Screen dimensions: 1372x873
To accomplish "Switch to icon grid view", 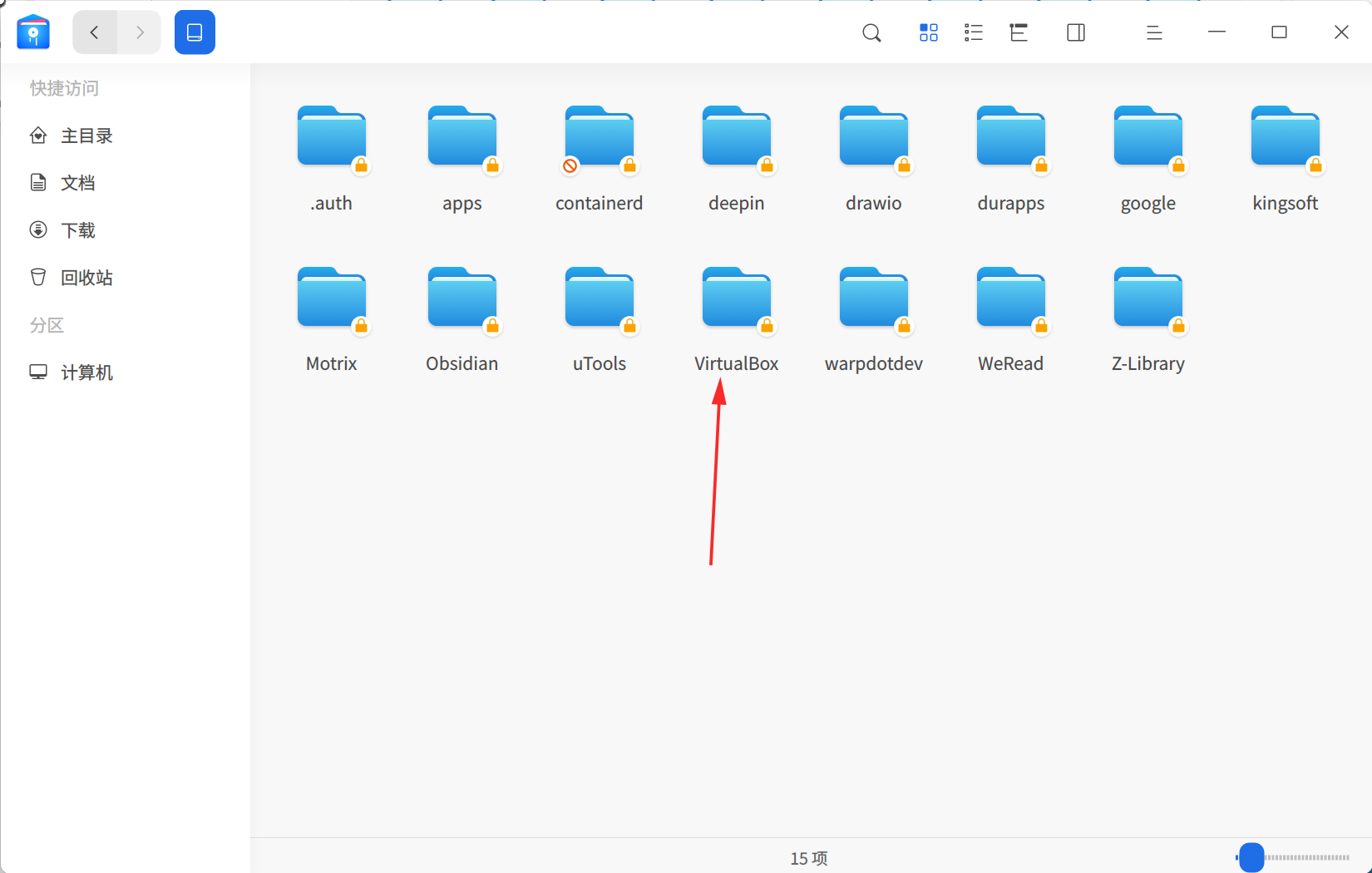I will [x=929, y=32].
